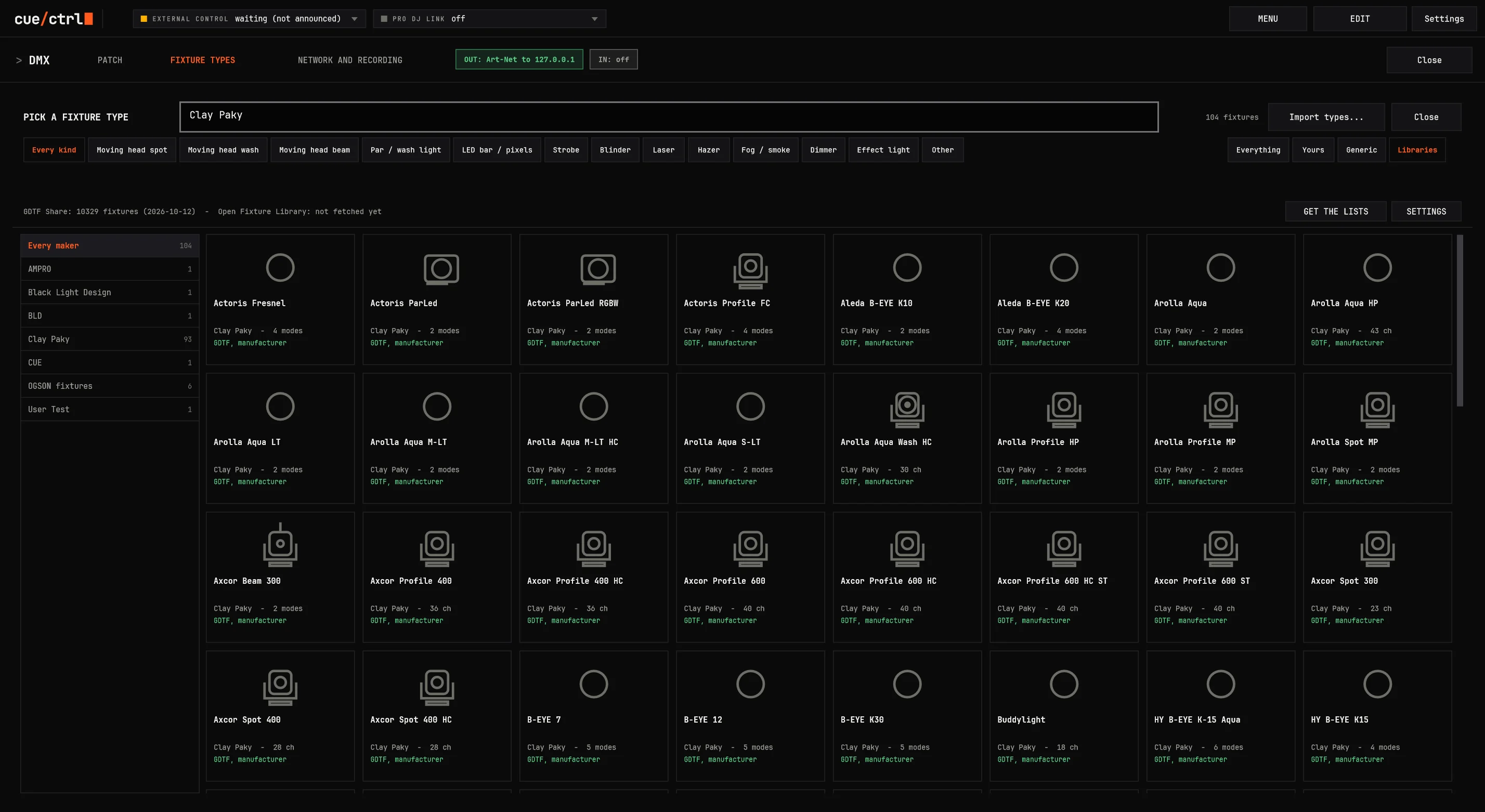Click the Axcor Spot 300 icon
Image resolution: width=1485 pixels, height=812 pixels.
[1377, 548]
